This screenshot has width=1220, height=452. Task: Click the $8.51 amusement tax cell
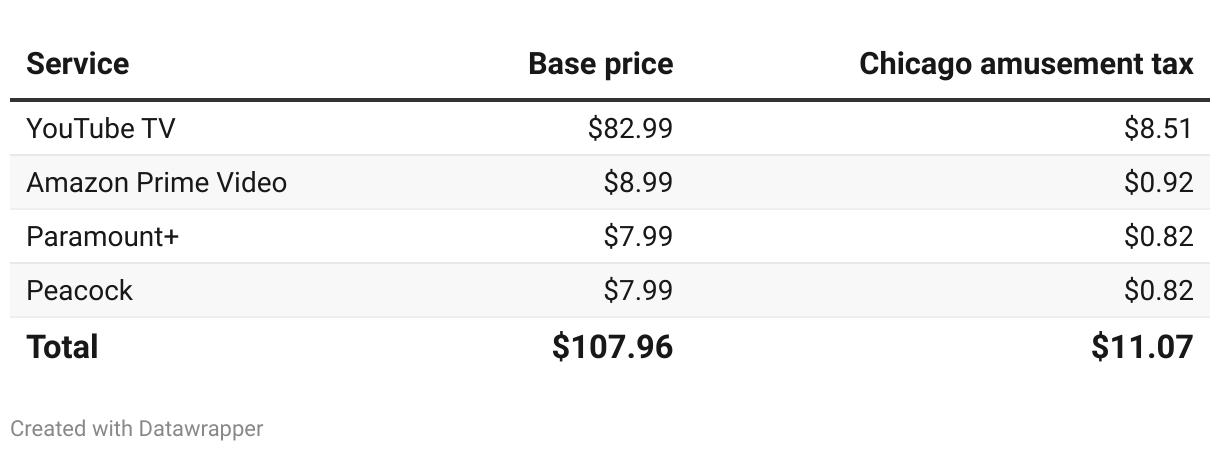(1158, 128)
